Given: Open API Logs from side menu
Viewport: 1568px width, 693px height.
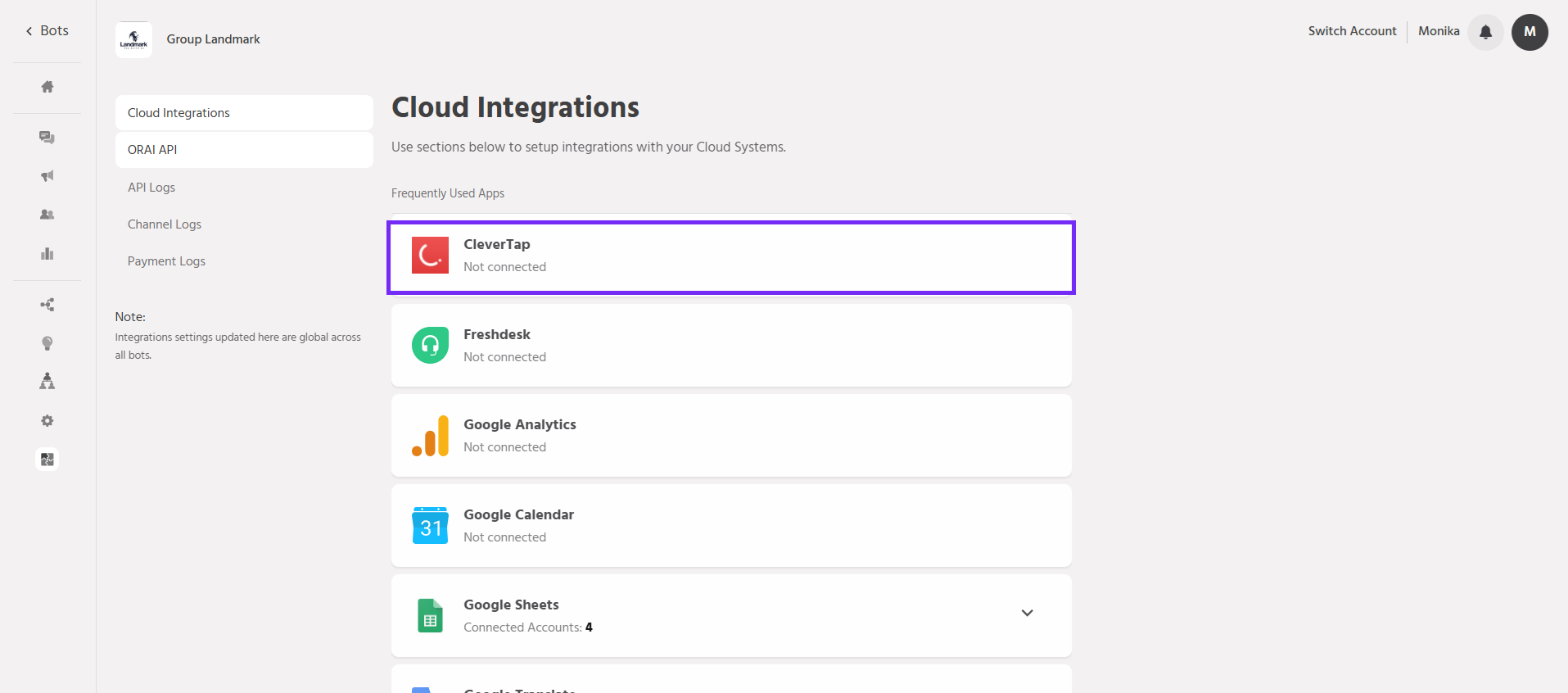Looking at the screenshot, I should [151, 188].
